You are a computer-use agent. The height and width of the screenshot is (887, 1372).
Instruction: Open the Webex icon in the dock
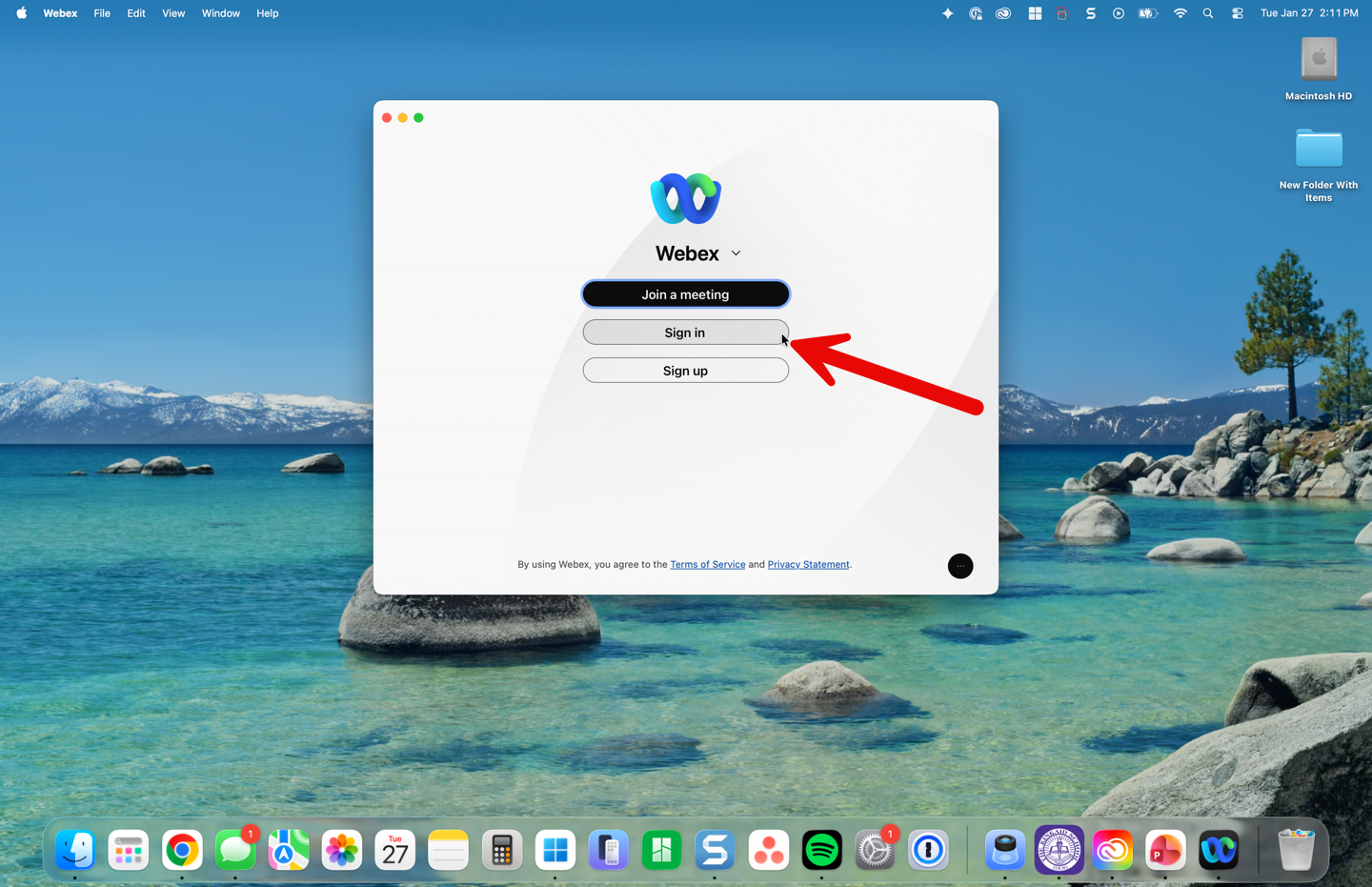pyautogui.click(x=1219, y=850)
